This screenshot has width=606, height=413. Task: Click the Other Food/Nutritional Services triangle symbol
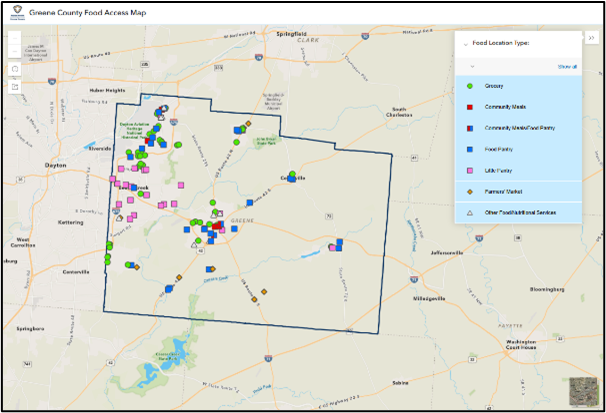[469, 212]
